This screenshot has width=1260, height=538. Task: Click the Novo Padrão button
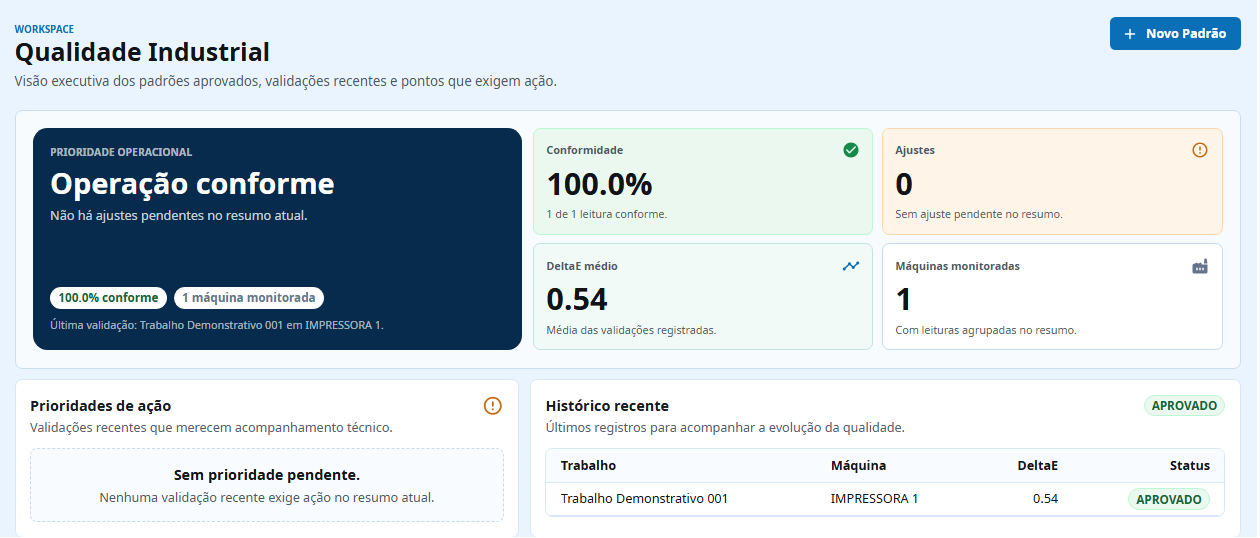coord(1175,34)
